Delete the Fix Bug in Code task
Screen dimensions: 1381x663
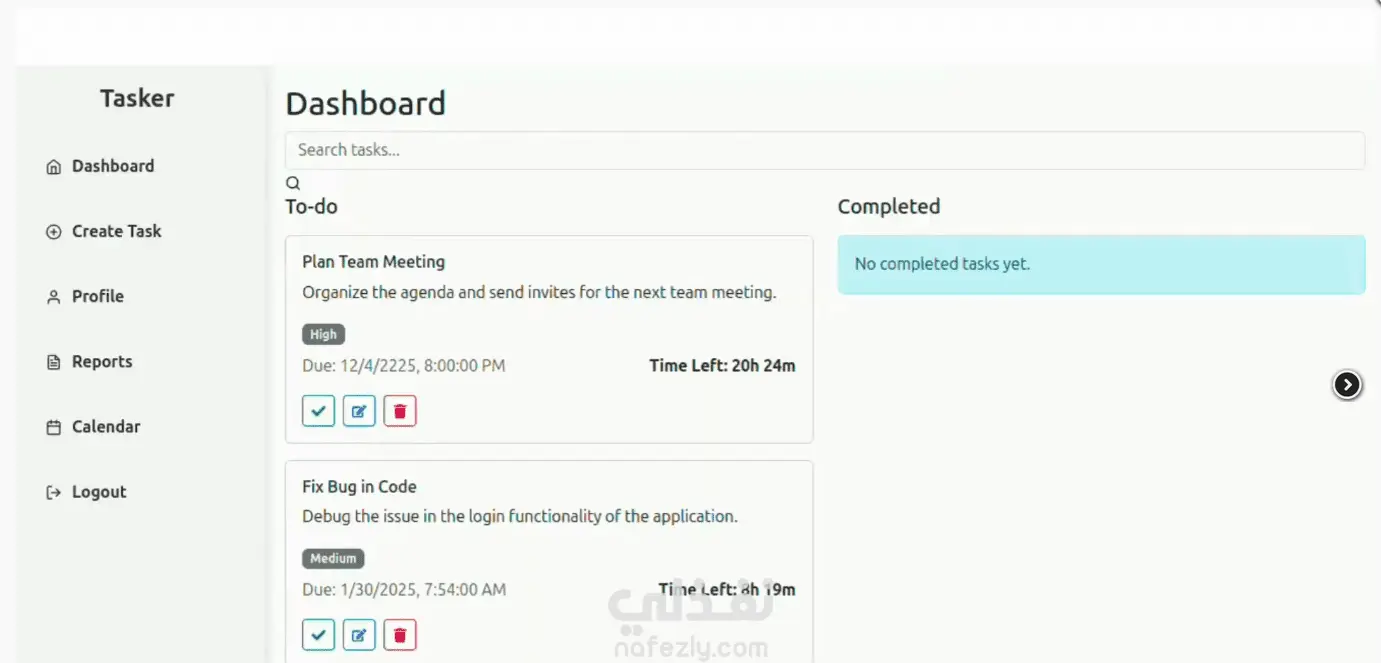pyautogui.click(x=400, y=635)
